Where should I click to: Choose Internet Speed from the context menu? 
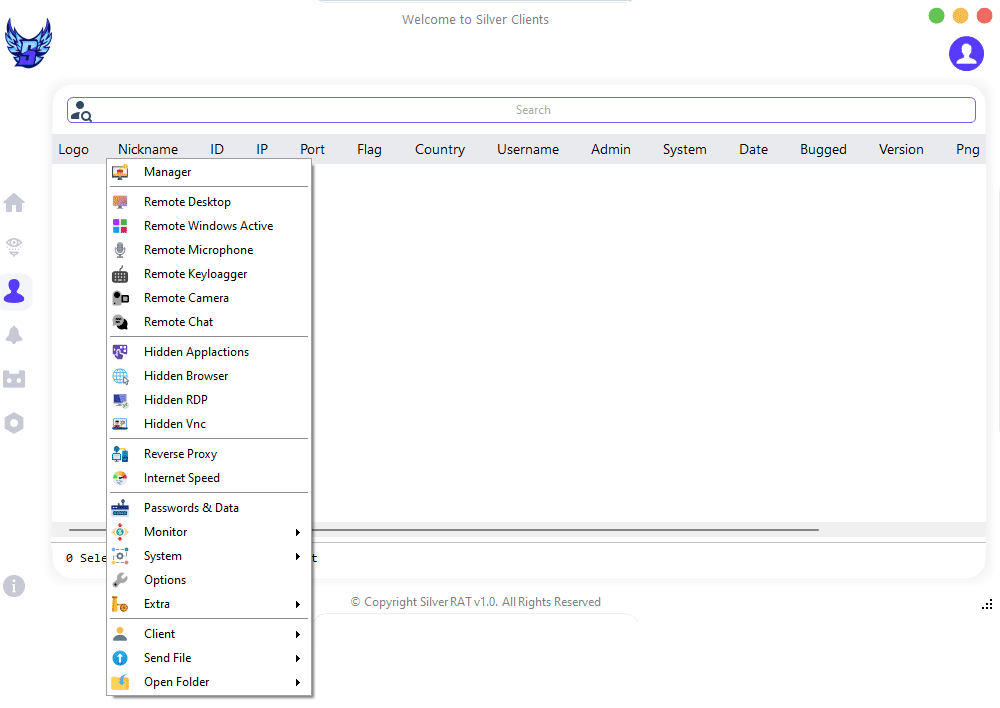click(x=181, y=478)
